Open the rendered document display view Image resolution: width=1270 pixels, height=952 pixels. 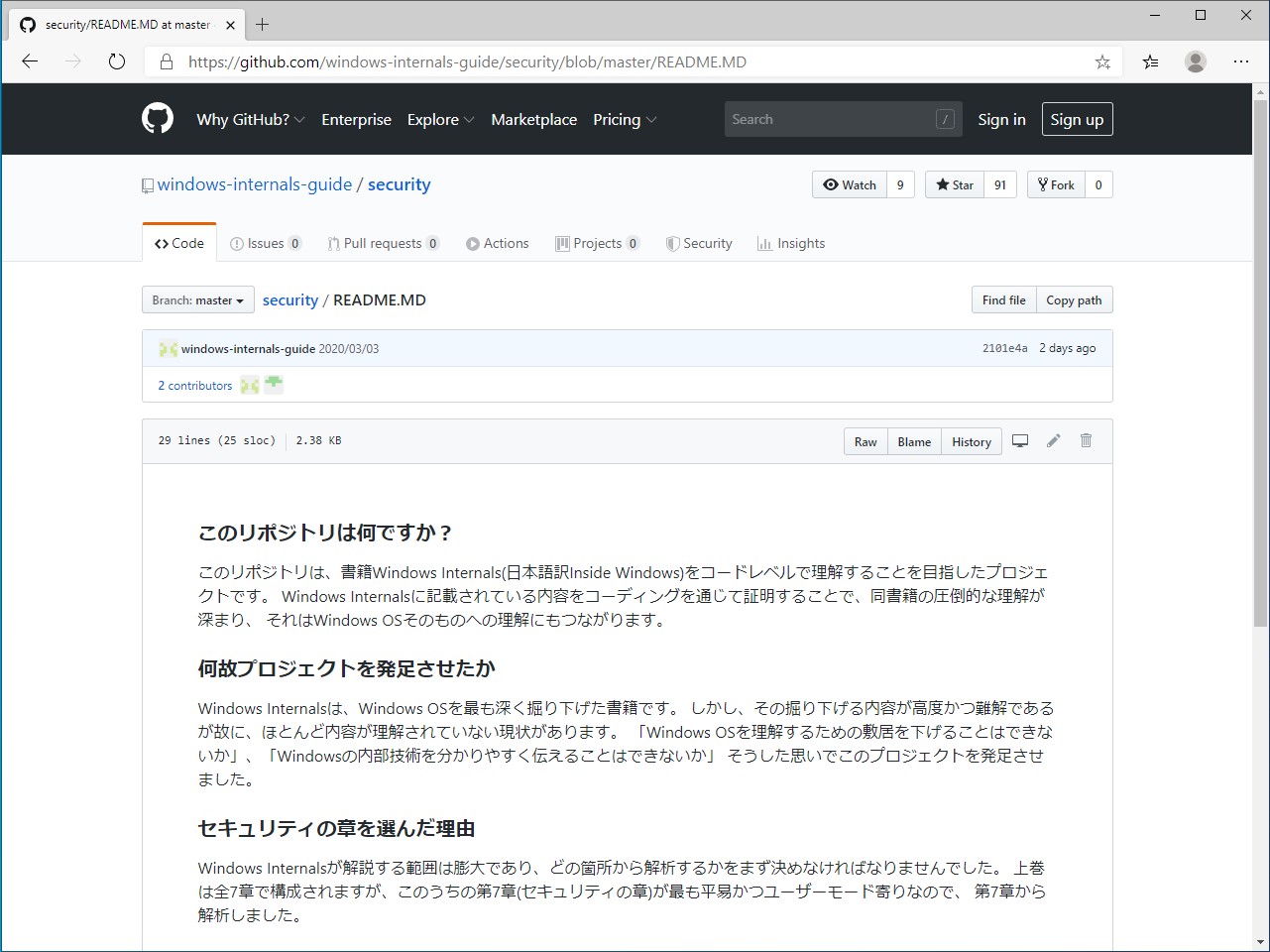(1020, 440)
